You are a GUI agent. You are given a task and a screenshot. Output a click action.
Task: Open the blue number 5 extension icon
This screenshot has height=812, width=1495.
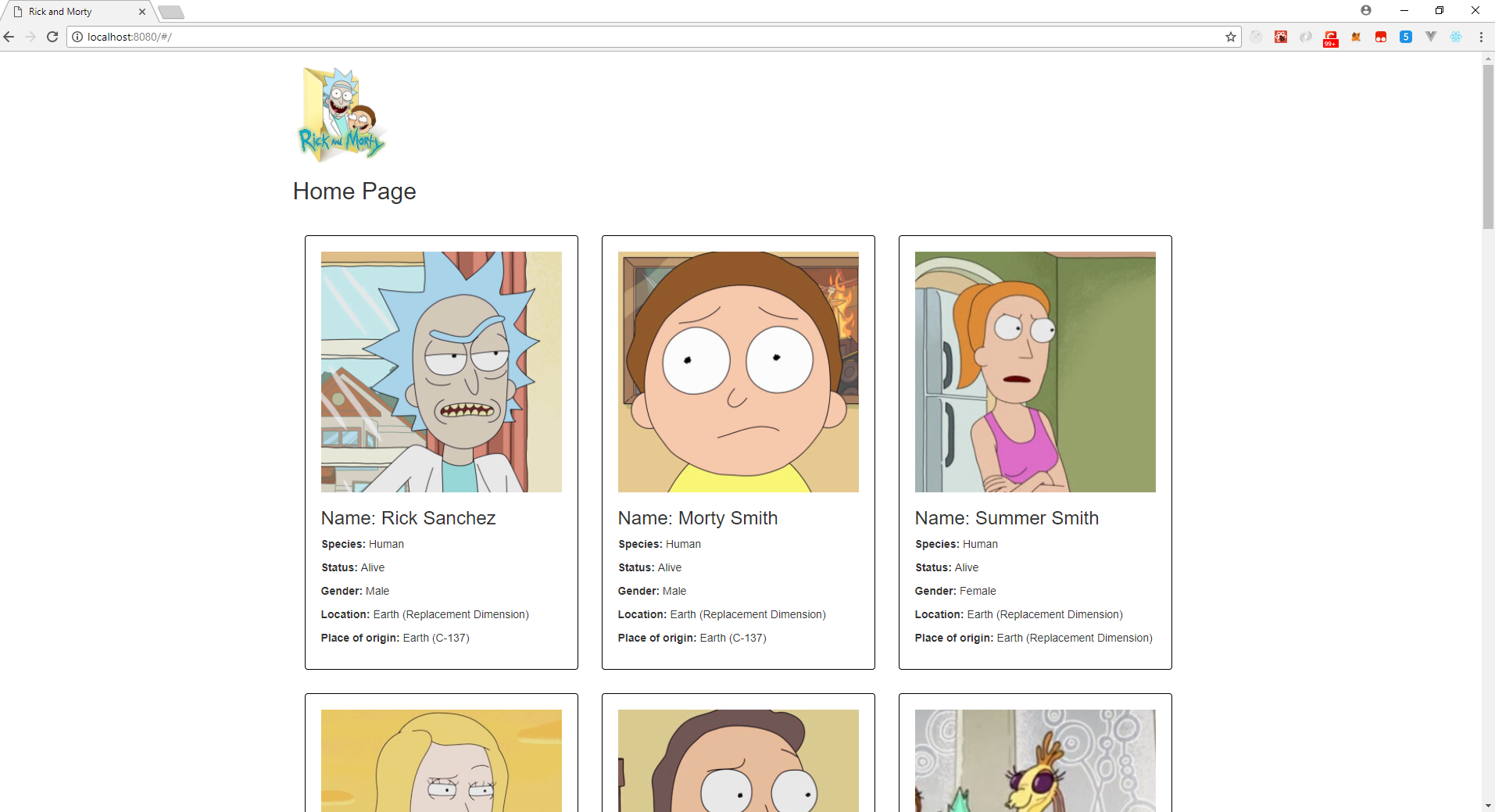click(x=1406, y=37)
